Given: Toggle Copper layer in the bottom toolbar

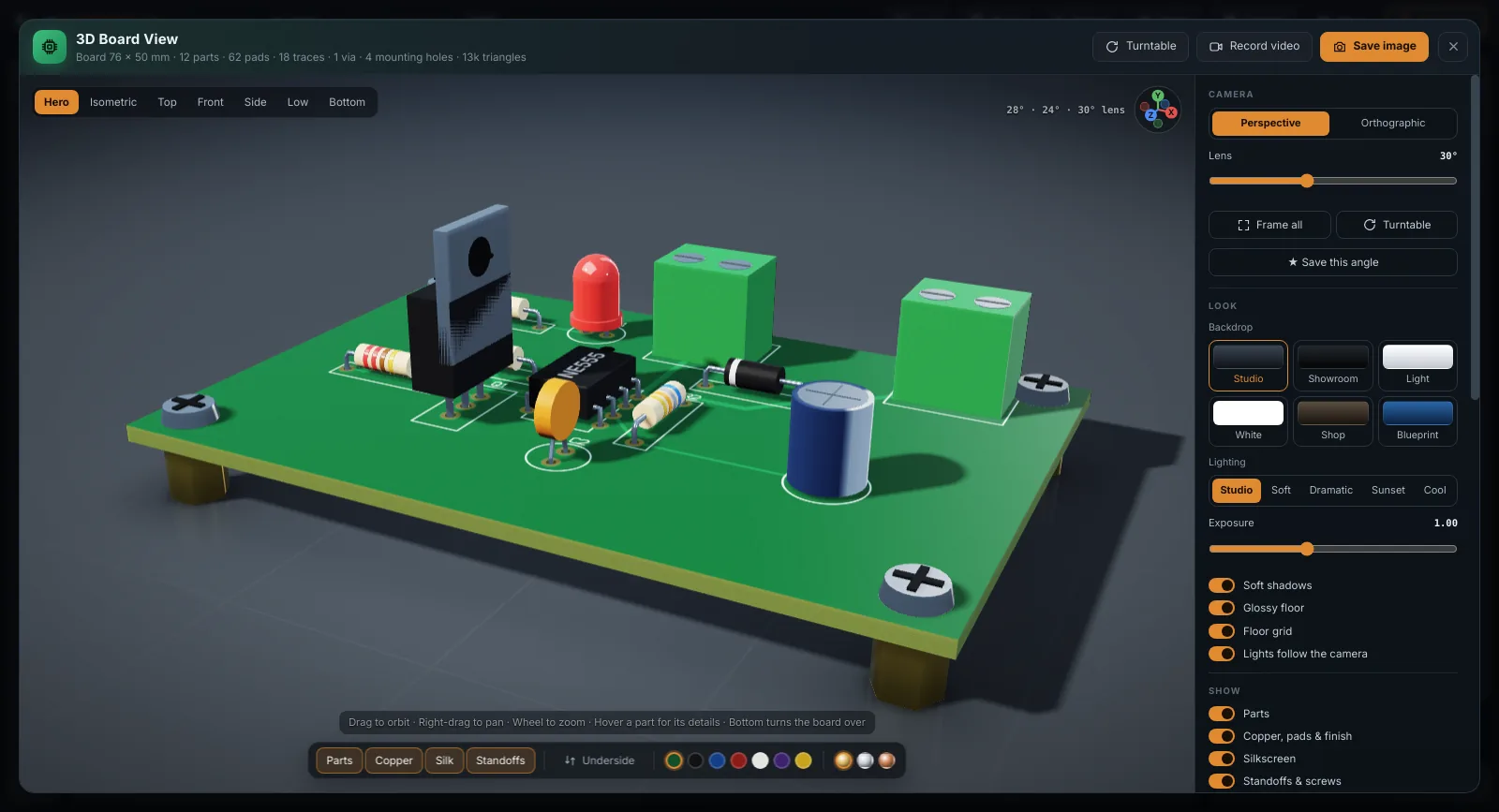Looking at the screenshot, I should pyautogui.click(x=393, y=760).
